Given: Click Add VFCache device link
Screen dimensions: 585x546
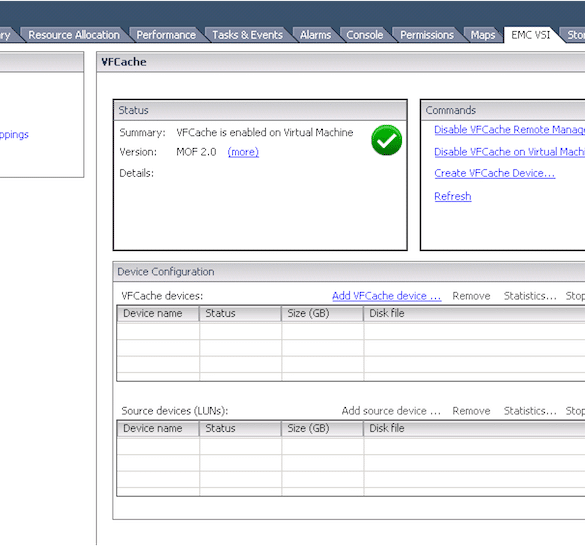Looking at the screenshot, I should pyautogui.click(x=387, y=296).
